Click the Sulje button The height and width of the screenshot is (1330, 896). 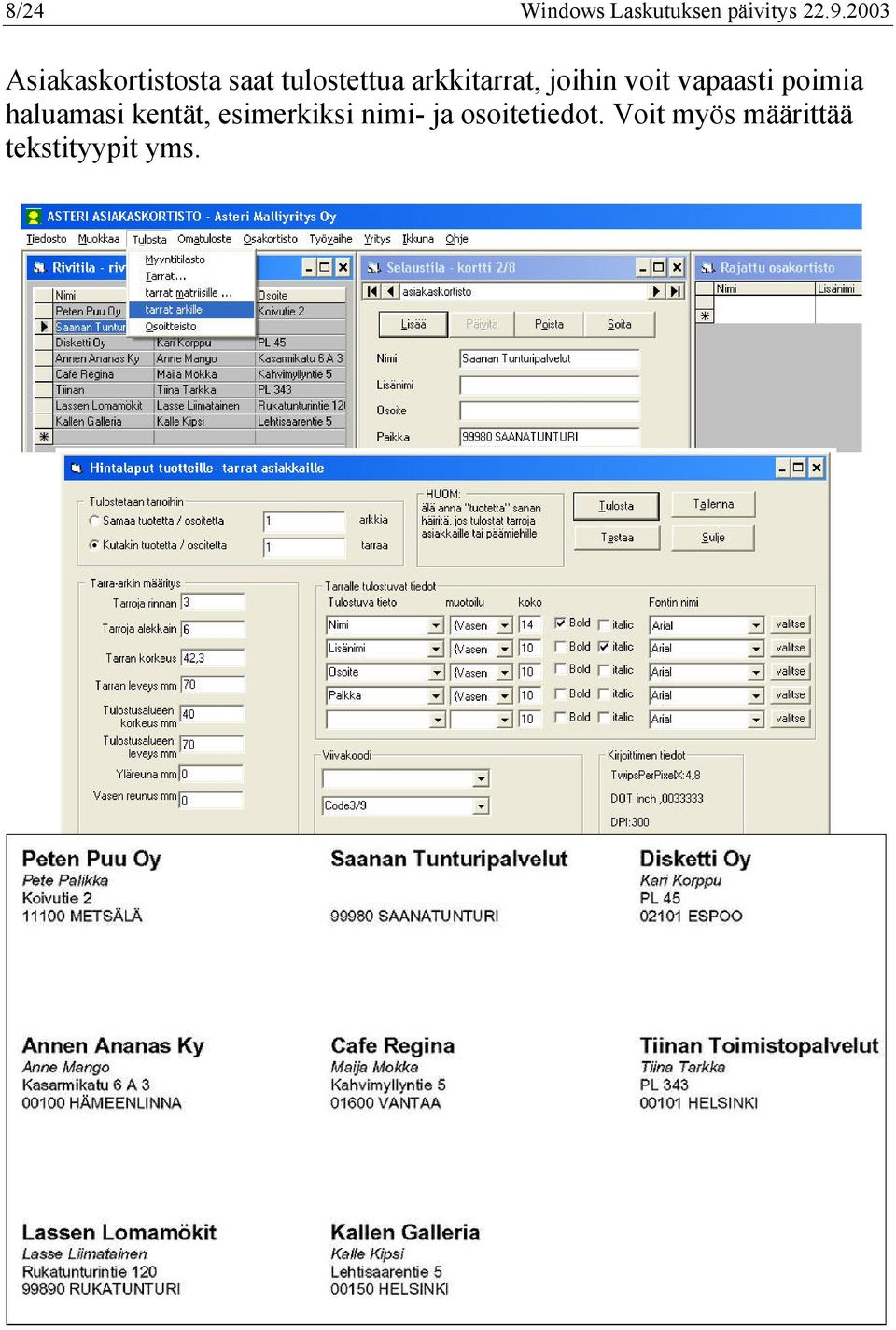pyautogui.click(x=713, y=538)
